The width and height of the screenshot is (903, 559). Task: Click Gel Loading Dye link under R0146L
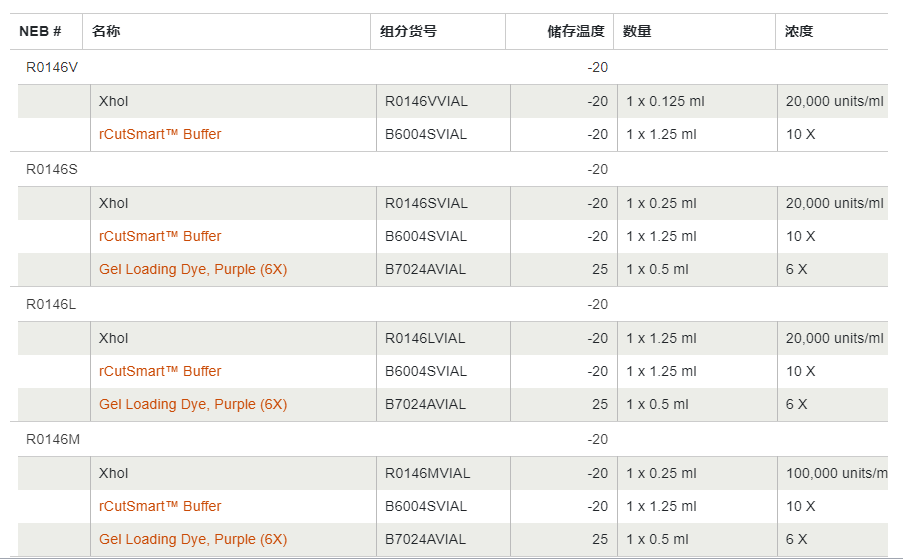(x=193, y=404)
